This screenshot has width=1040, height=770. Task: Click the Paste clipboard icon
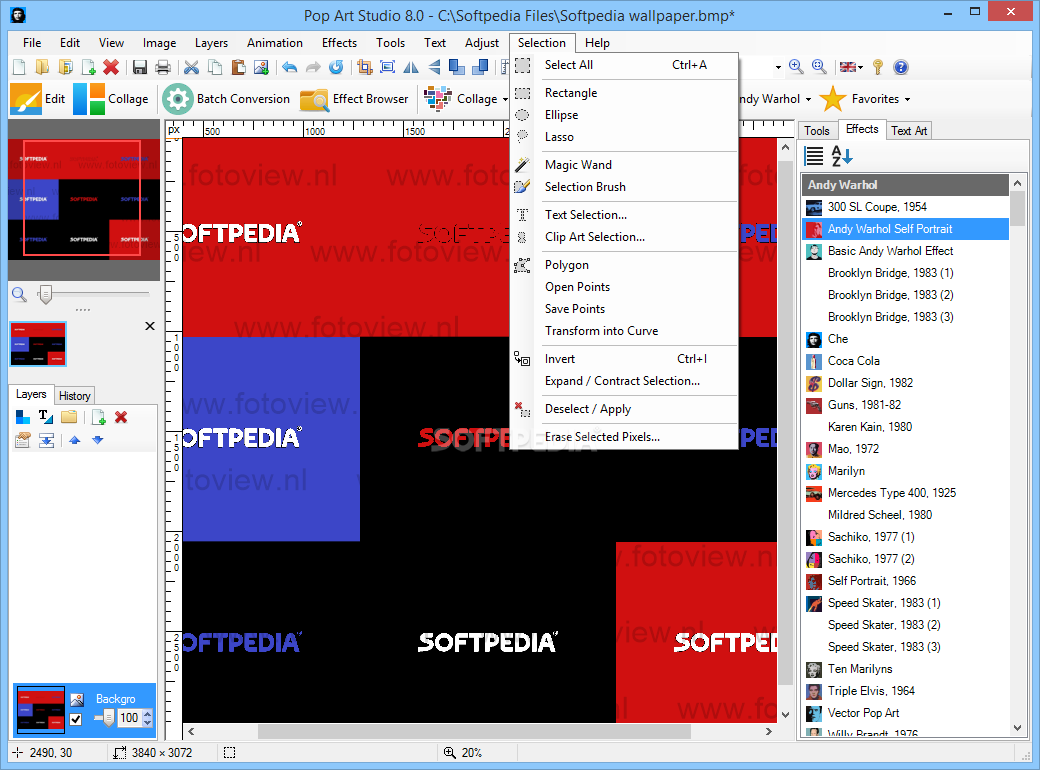[x=238, y=67]
